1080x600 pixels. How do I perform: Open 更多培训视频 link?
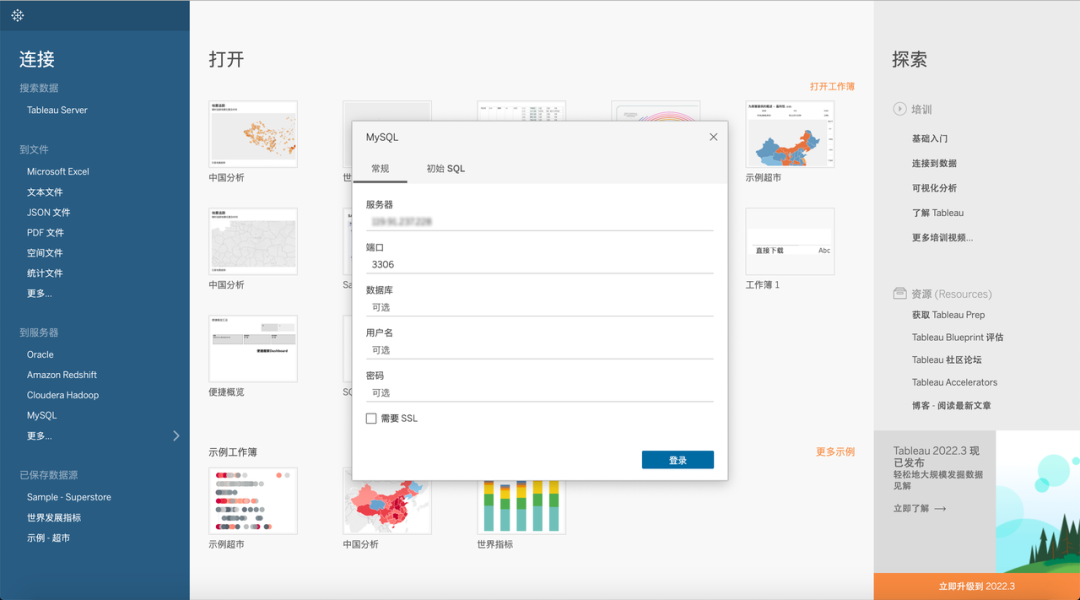pos(942,238)
